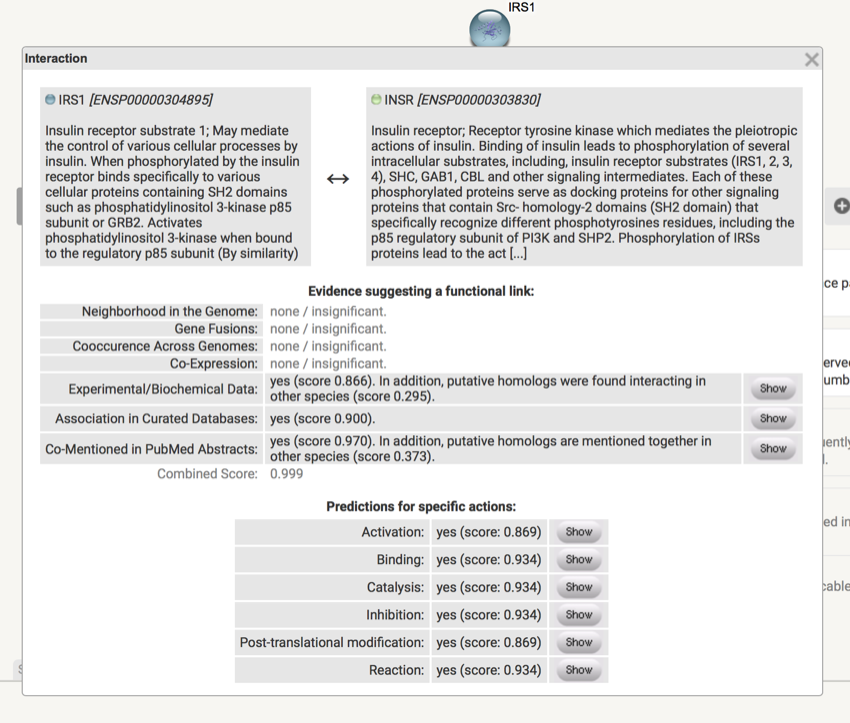Show details for the Binding prediction
Image resolution: width=850 pixels, height=723 pixels.
(x=578, y=560)
